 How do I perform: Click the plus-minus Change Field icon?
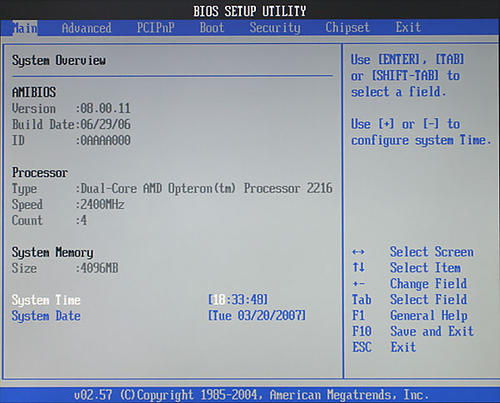click(359, 284)
